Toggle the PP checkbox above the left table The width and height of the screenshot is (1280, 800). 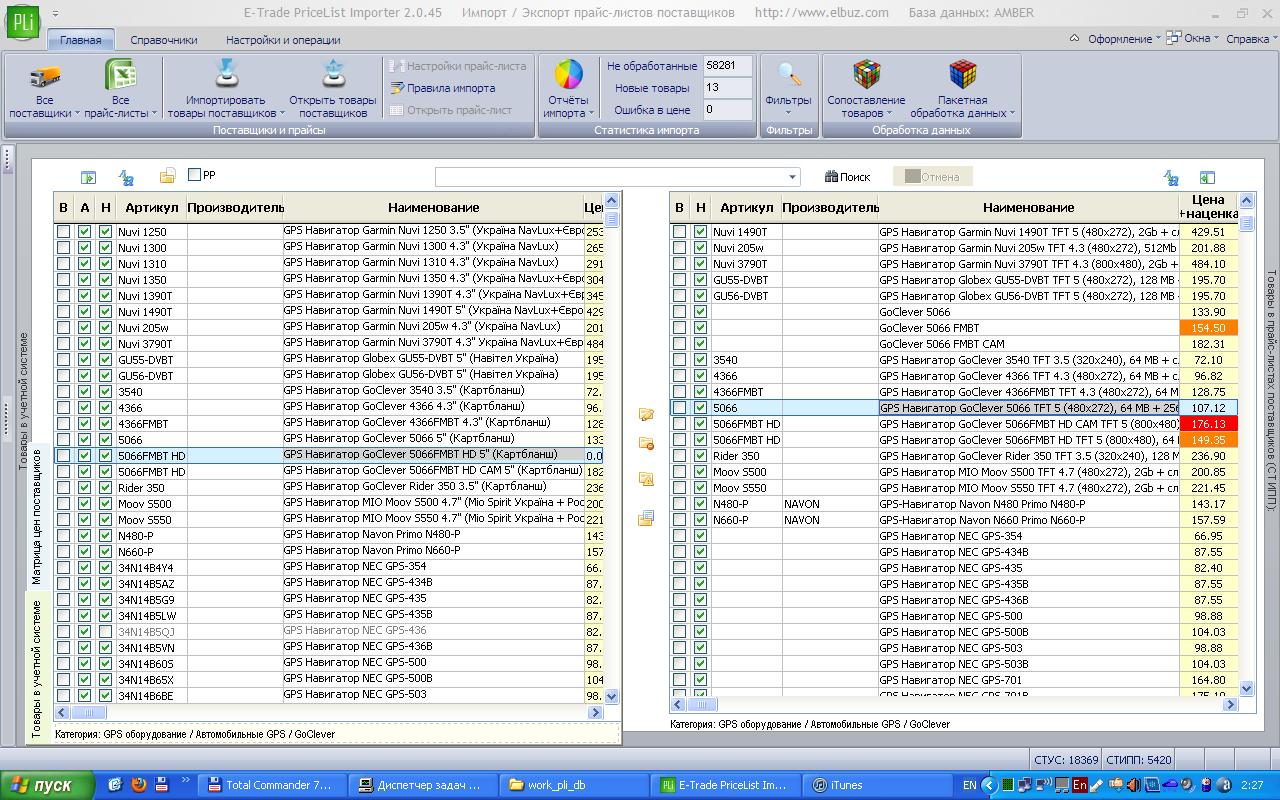(x=194, y=175)
